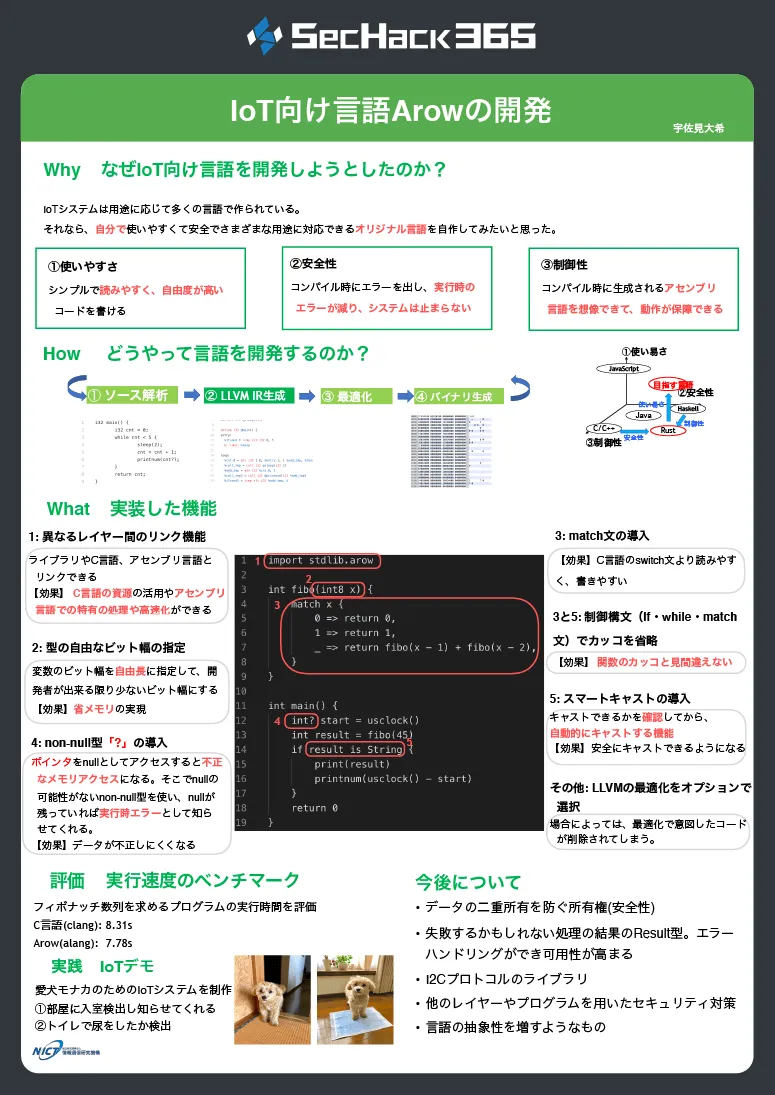Click the heading 1: 異なるレイヤー間のリンク機能
The height and width of the screenshot is (1095, 775).
[117, 536]
